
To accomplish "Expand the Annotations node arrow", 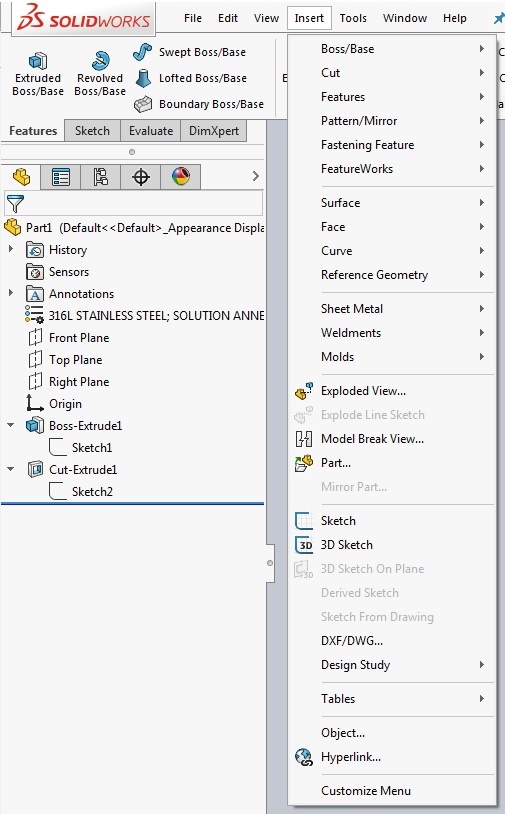I will (x=10, y=293).
